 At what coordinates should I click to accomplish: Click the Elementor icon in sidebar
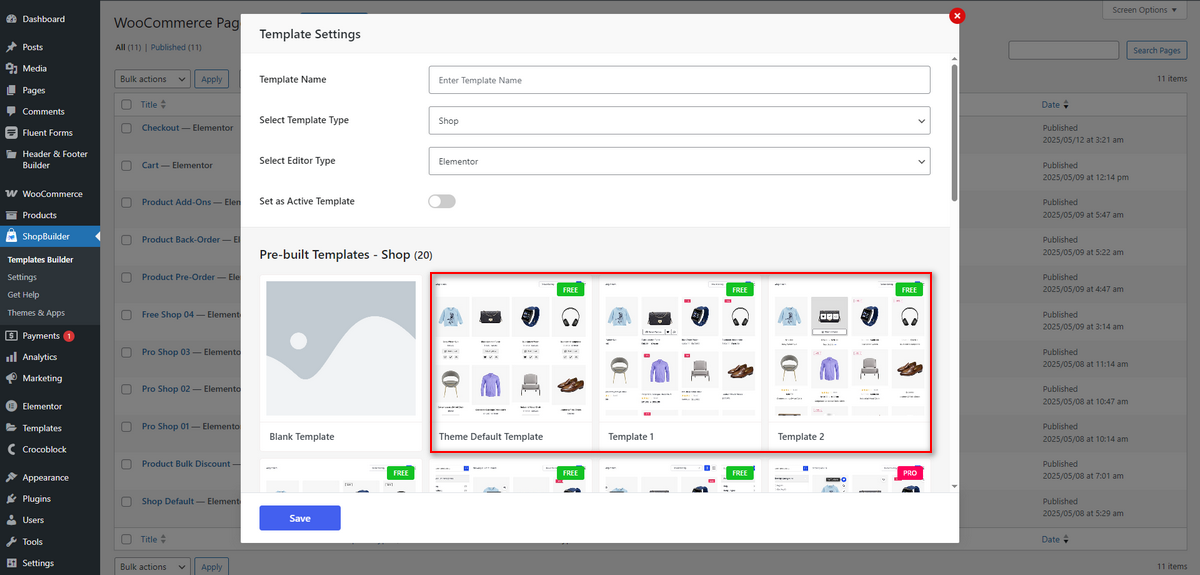[x=11, y=406]
